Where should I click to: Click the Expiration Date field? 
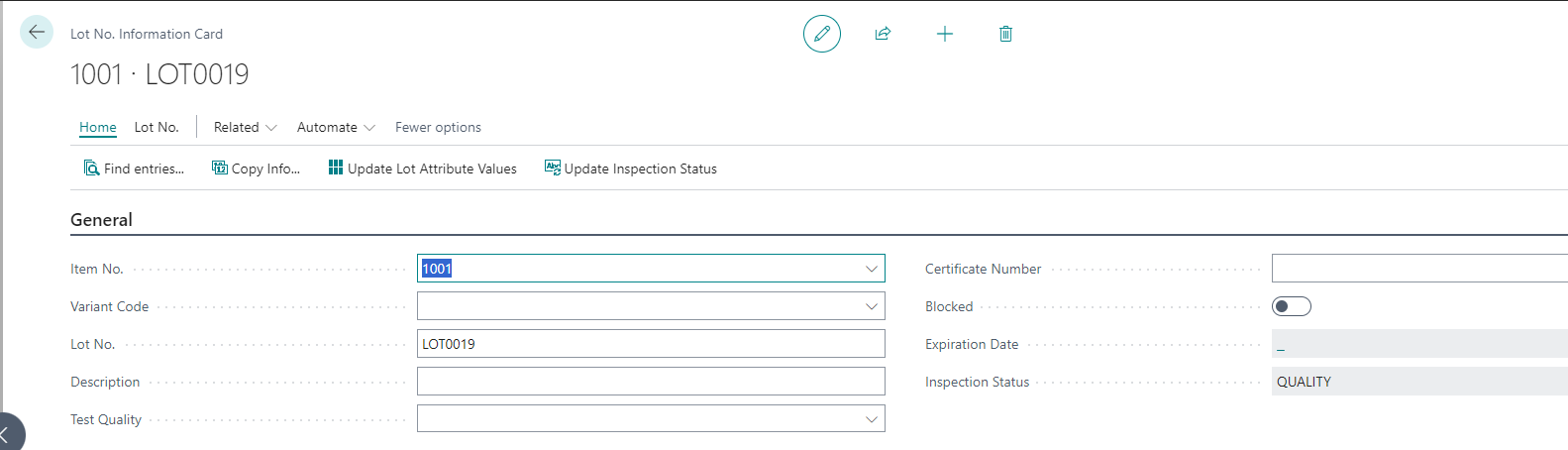1419,344
